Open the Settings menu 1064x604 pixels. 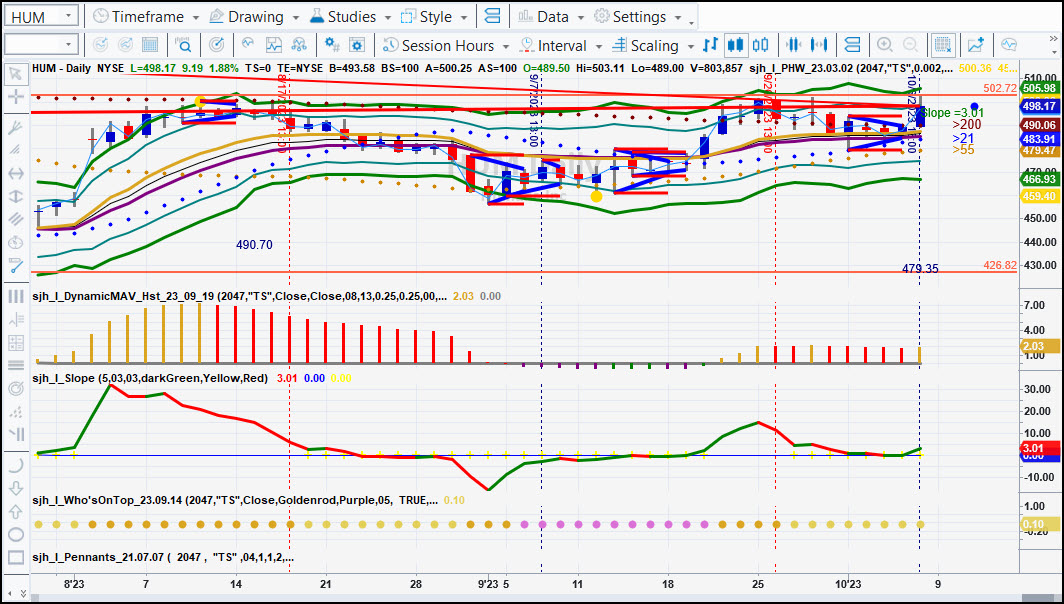(x=638, y=16)
